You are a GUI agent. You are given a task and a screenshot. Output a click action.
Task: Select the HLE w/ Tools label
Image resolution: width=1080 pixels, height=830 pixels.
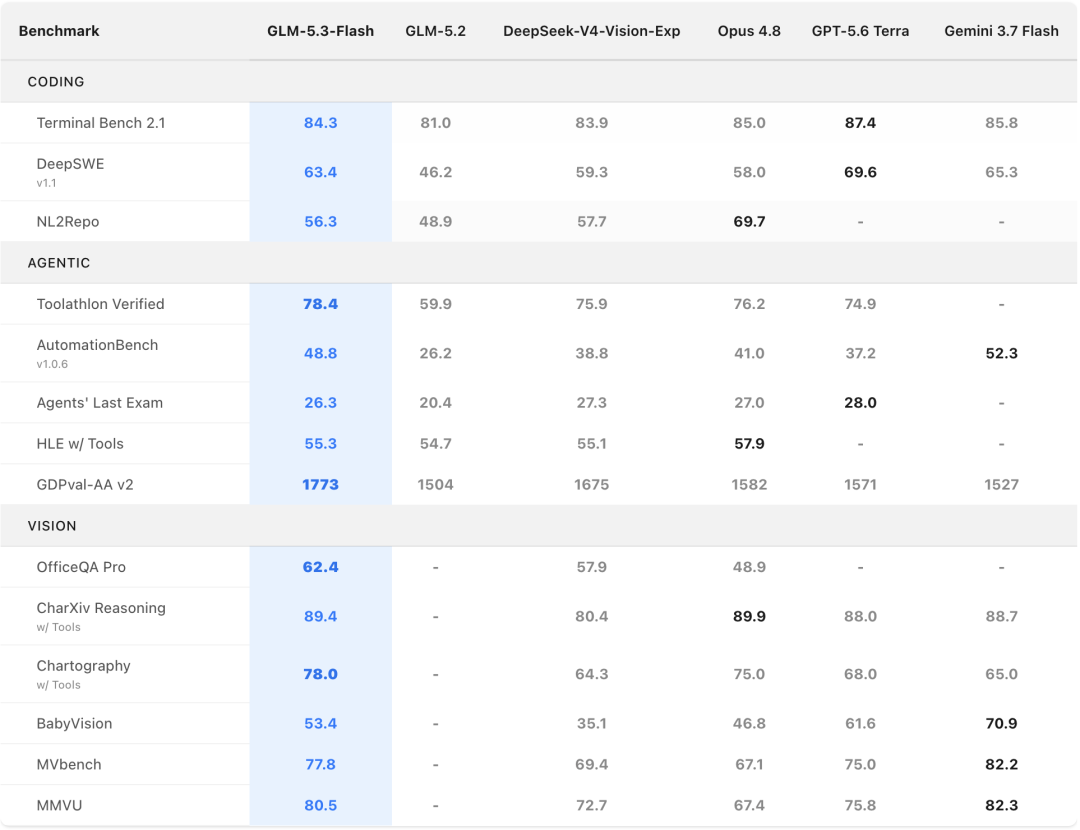(80, 444)
